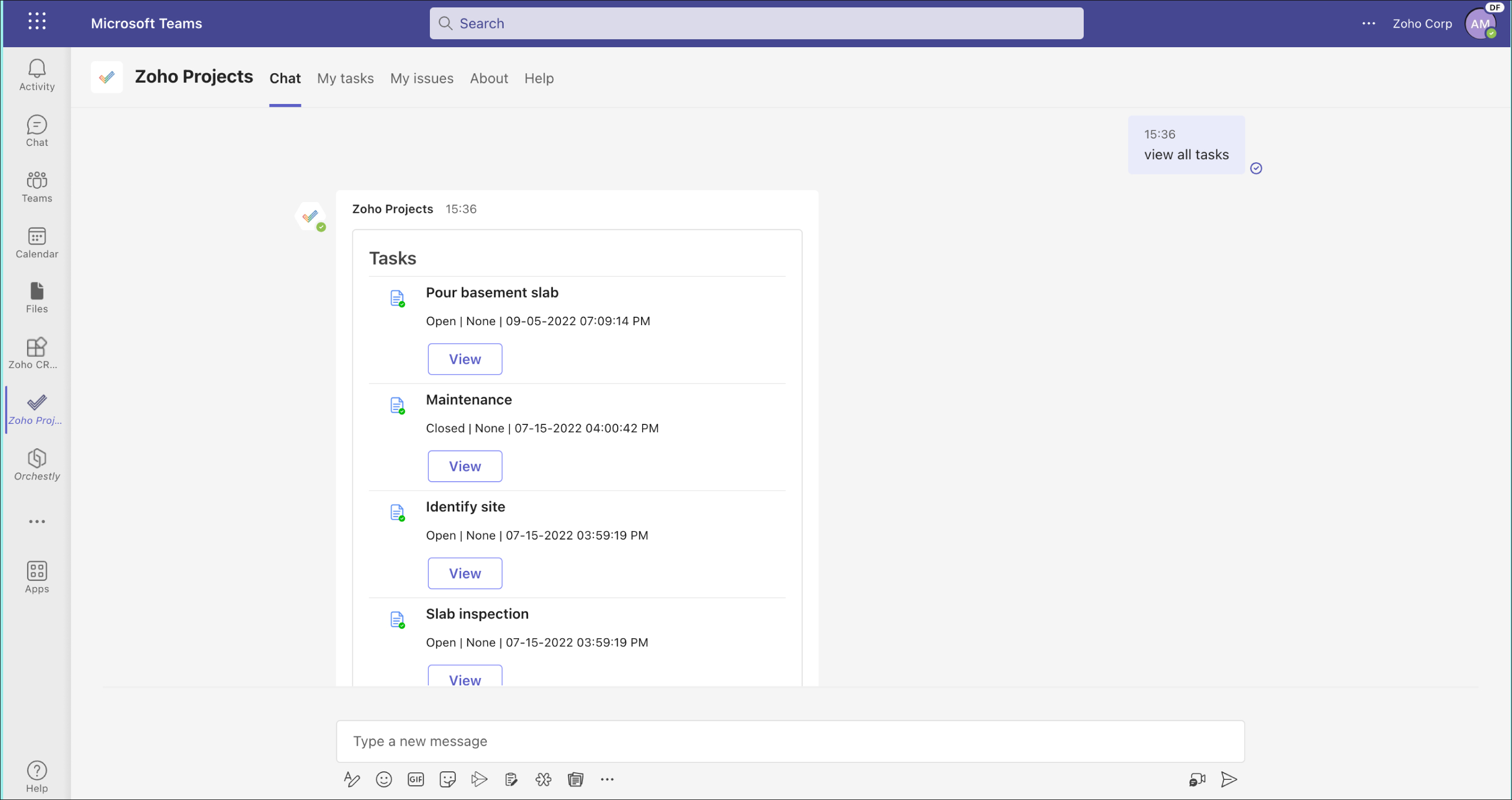Open the sticker picker icon
Viewport: 1512px width, 800px height.
(x=447, y=779)
